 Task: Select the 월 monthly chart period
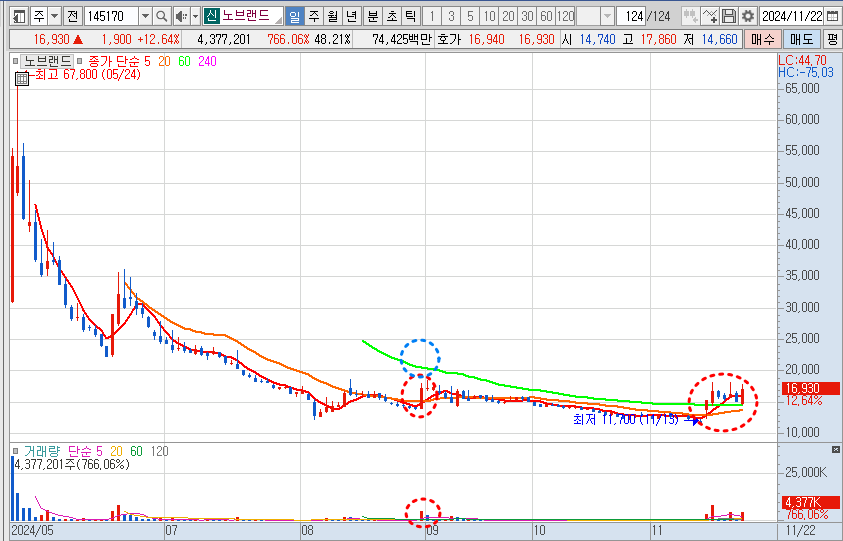(x=333, y=16)
